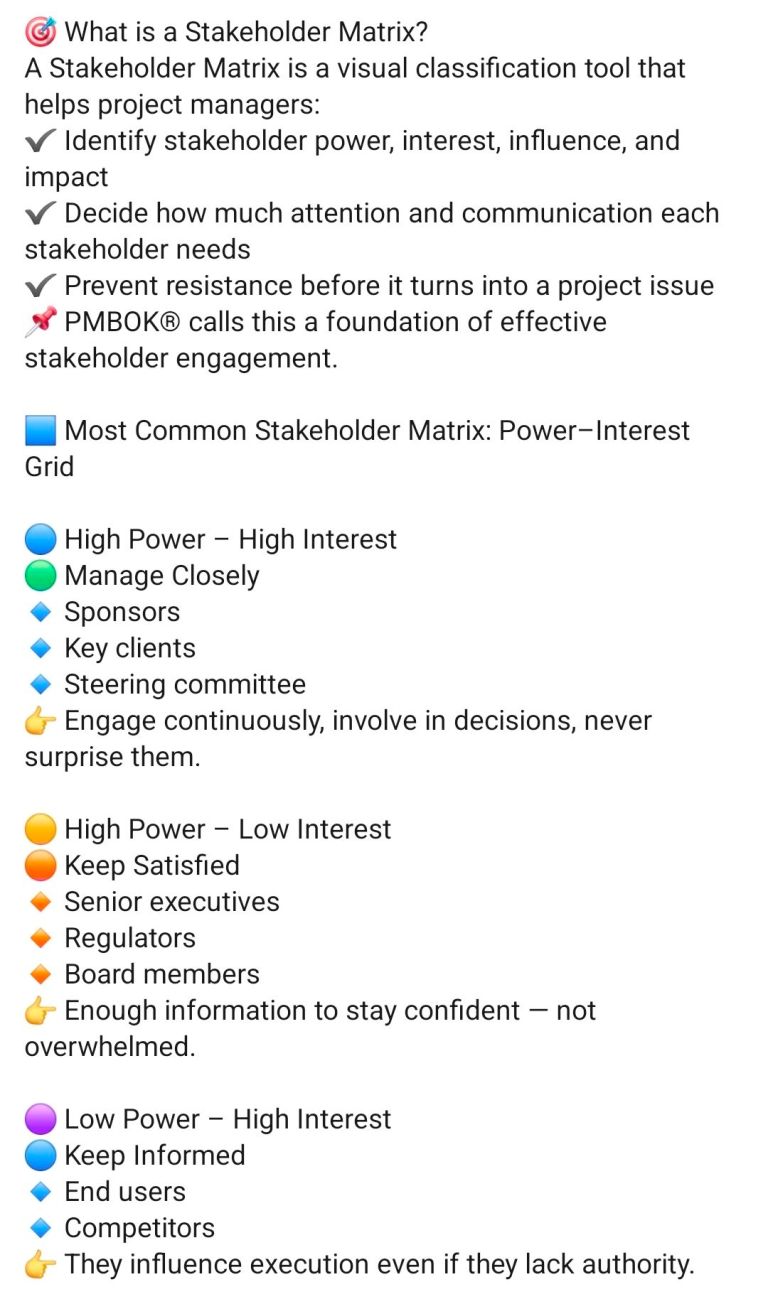768x1304 pixels.
Task: Click the yellow circle beside High Power – Low Interest
Action: pyautogui.click(x=41, y=830)
